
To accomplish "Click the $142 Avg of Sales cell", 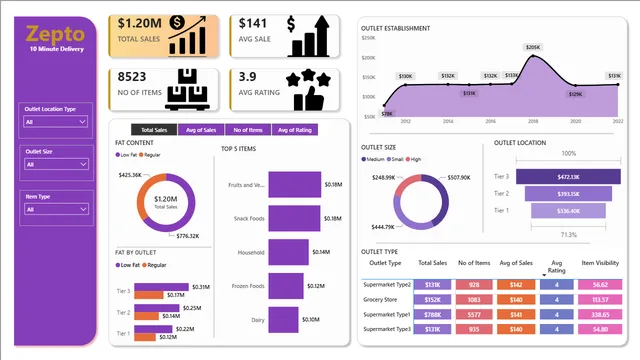I will coord(516,284).
